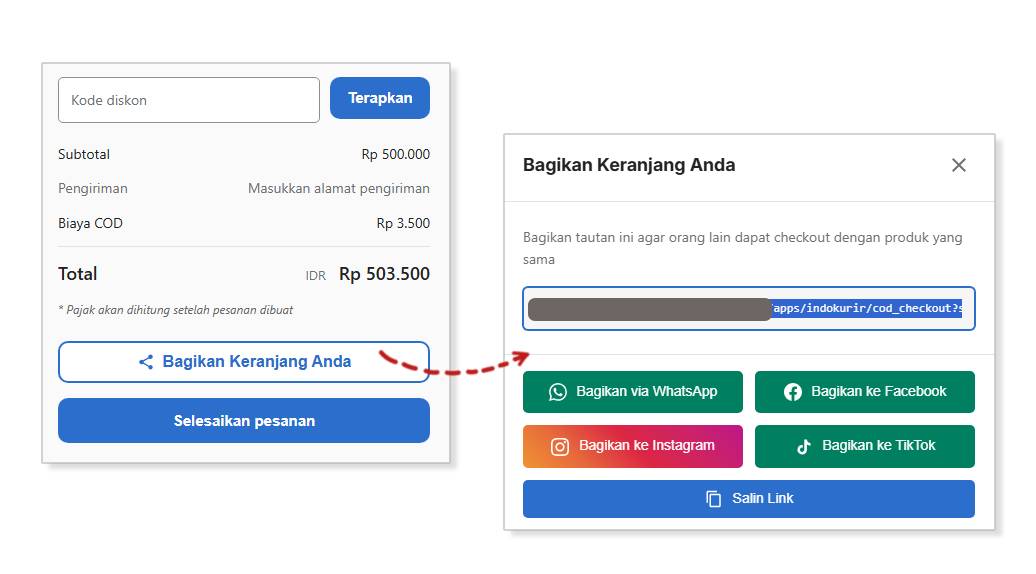Focus the Kode diskon input field
1036x574 pixels.
(x=189, y=100)
